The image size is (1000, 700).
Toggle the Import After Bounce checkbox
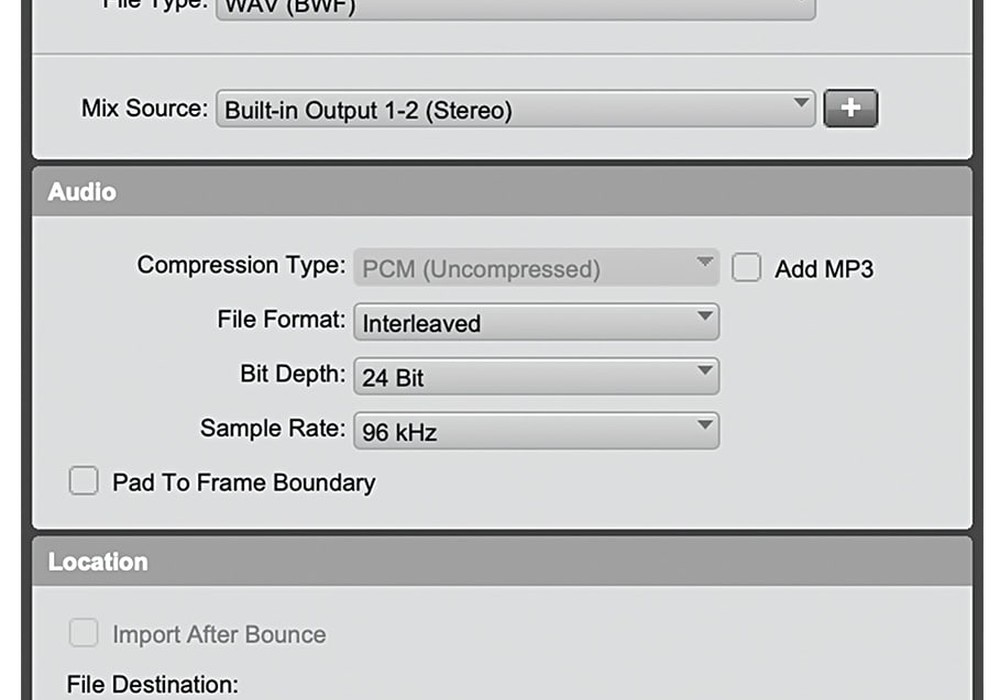pyautogui.click(x=83, y=634)
